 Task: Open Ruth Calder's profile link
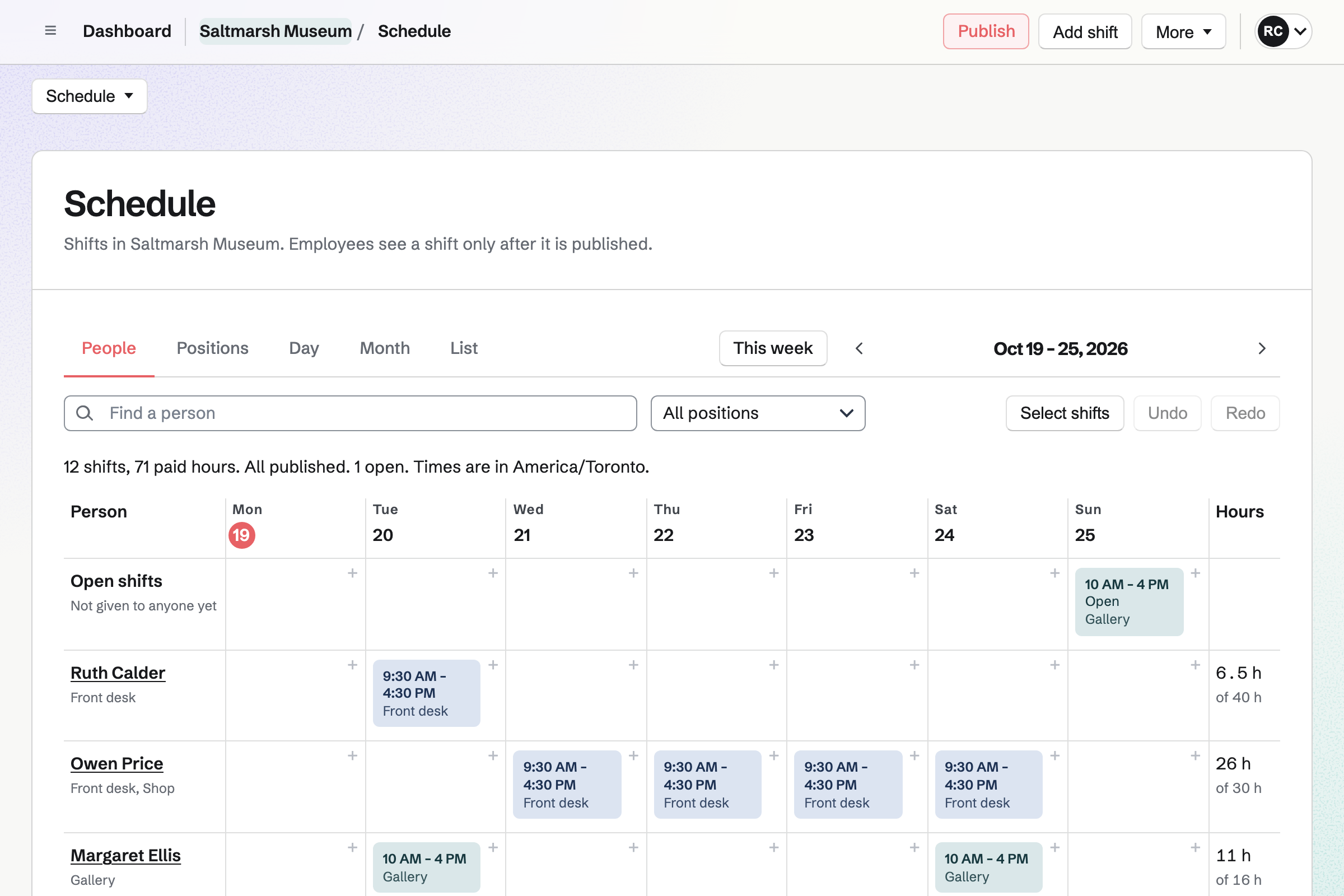118,673
